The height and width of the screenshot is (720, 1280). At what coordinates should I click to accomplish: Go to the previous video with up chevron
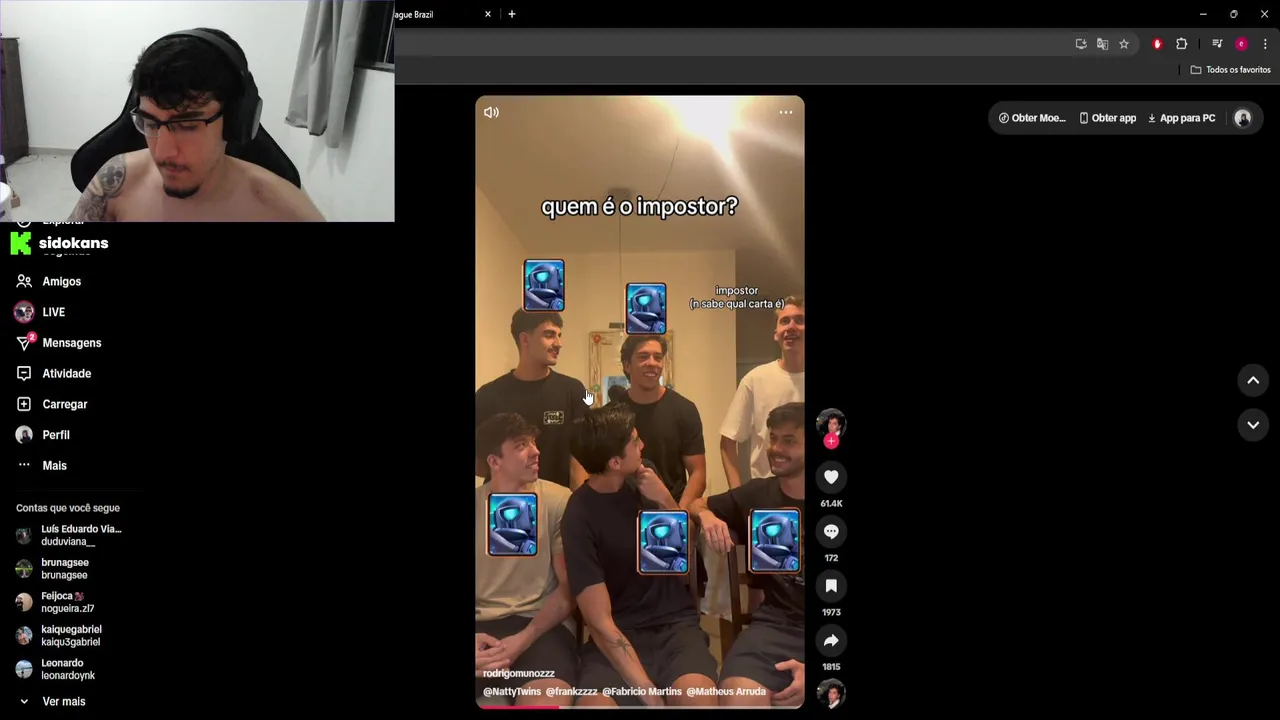pyautogui.click(x=1253, y=380)
